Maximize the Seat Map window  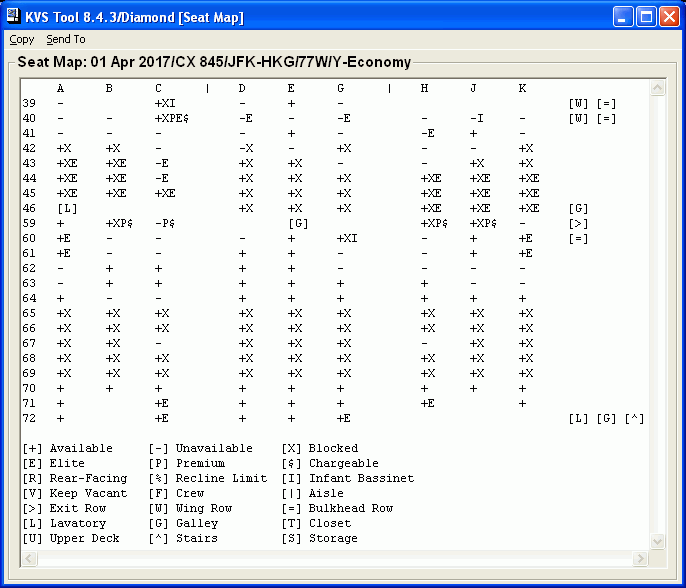pos(646,17)
